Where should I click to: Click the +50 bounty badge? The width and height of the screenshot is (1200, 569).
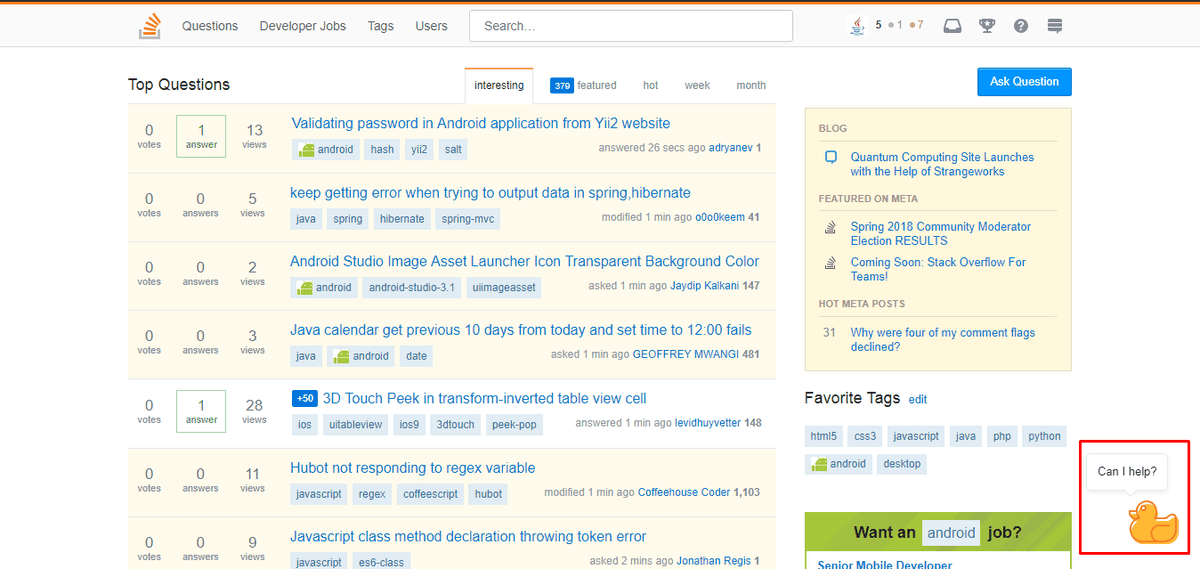coord(304,398)
